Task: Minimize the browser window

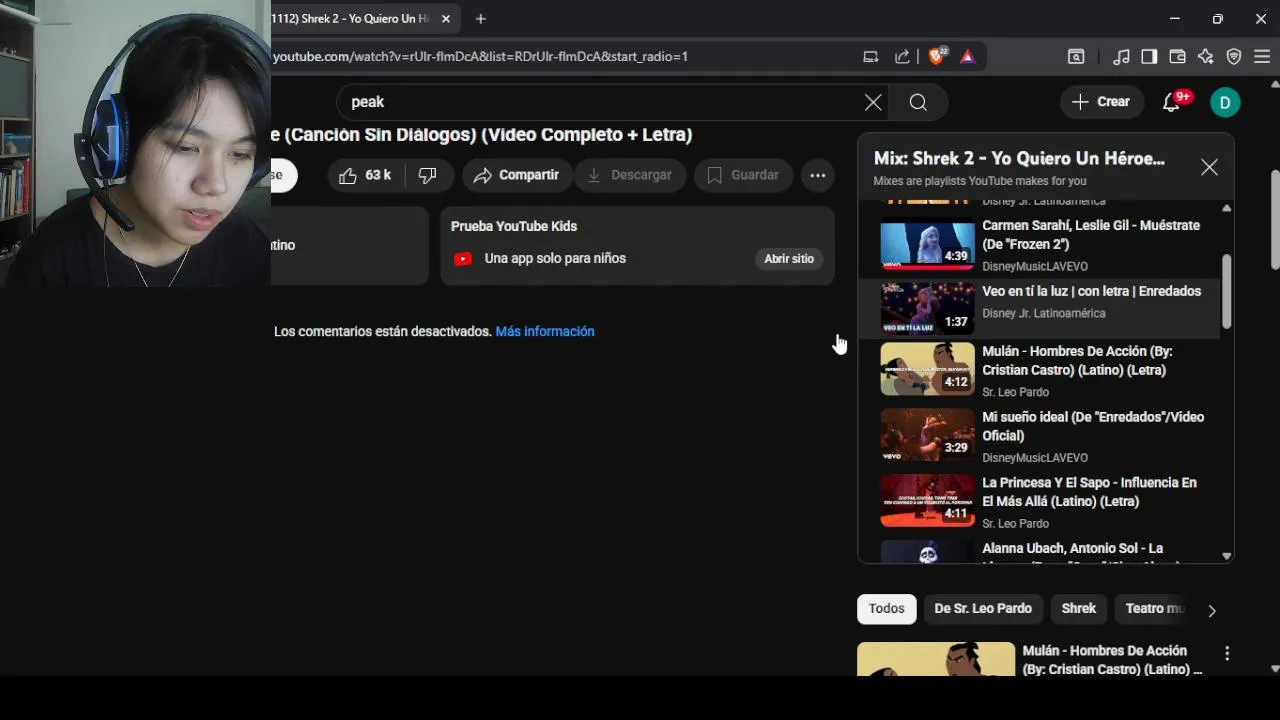Action: pyautogui.click(x=1174, y=18)
